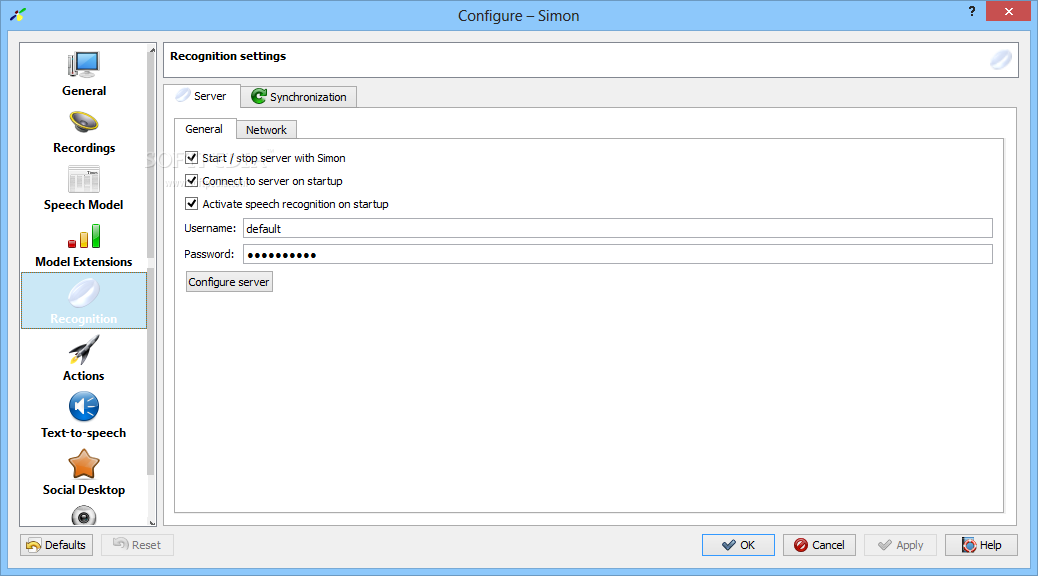Click the Defaults button
The image size is (1038, 576).
(x=56, y=545)
